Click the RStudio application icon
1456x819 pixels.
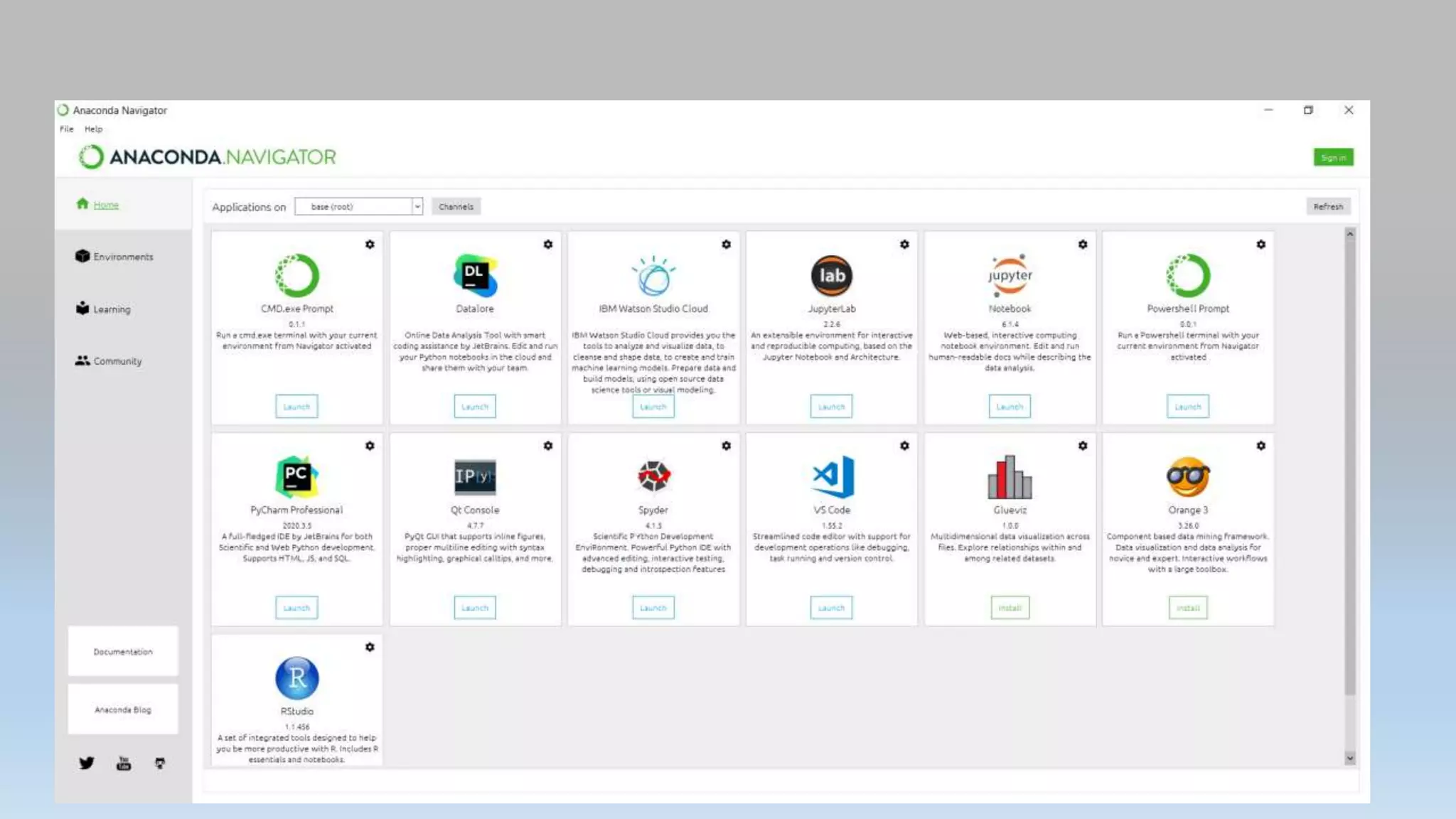(296, 678)
